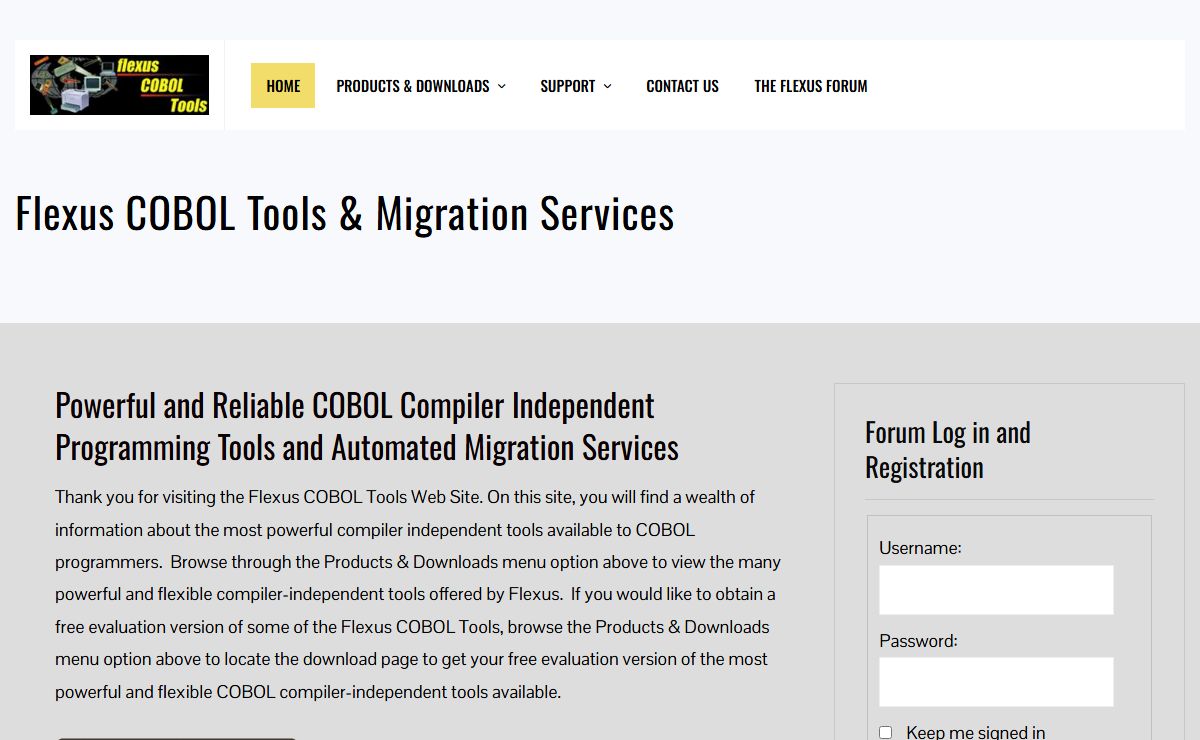This screenshot has height=740, width=1200.
Task: Open Products & Downloads menu
Action: [x=413, y=86]
